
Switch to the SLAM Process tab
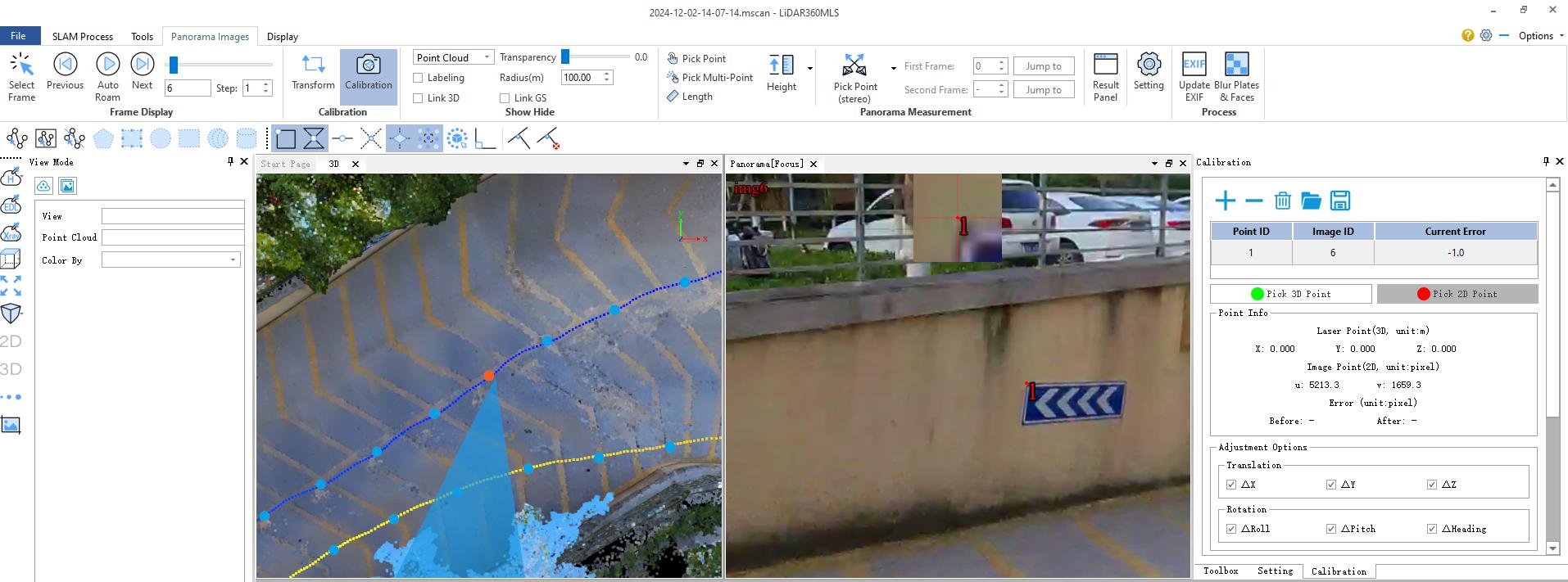pyautogui.click(x=82, y=37)
